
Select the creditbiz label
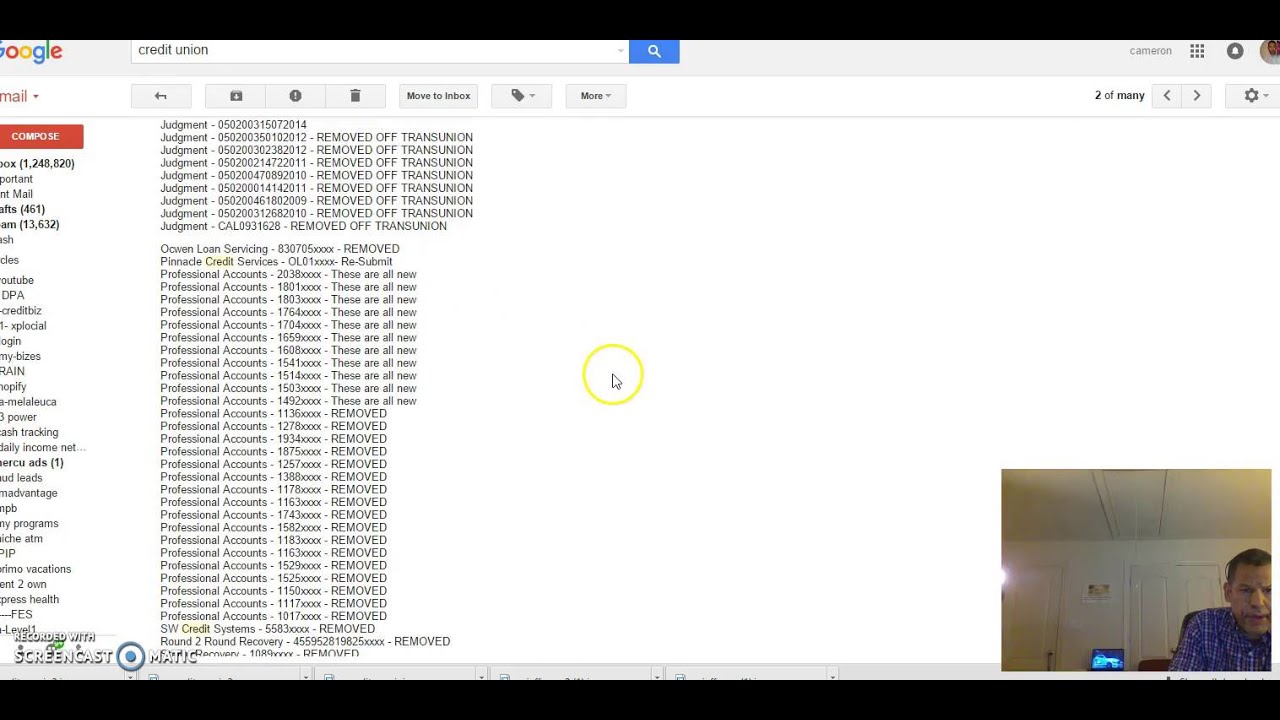click(21, 311)
